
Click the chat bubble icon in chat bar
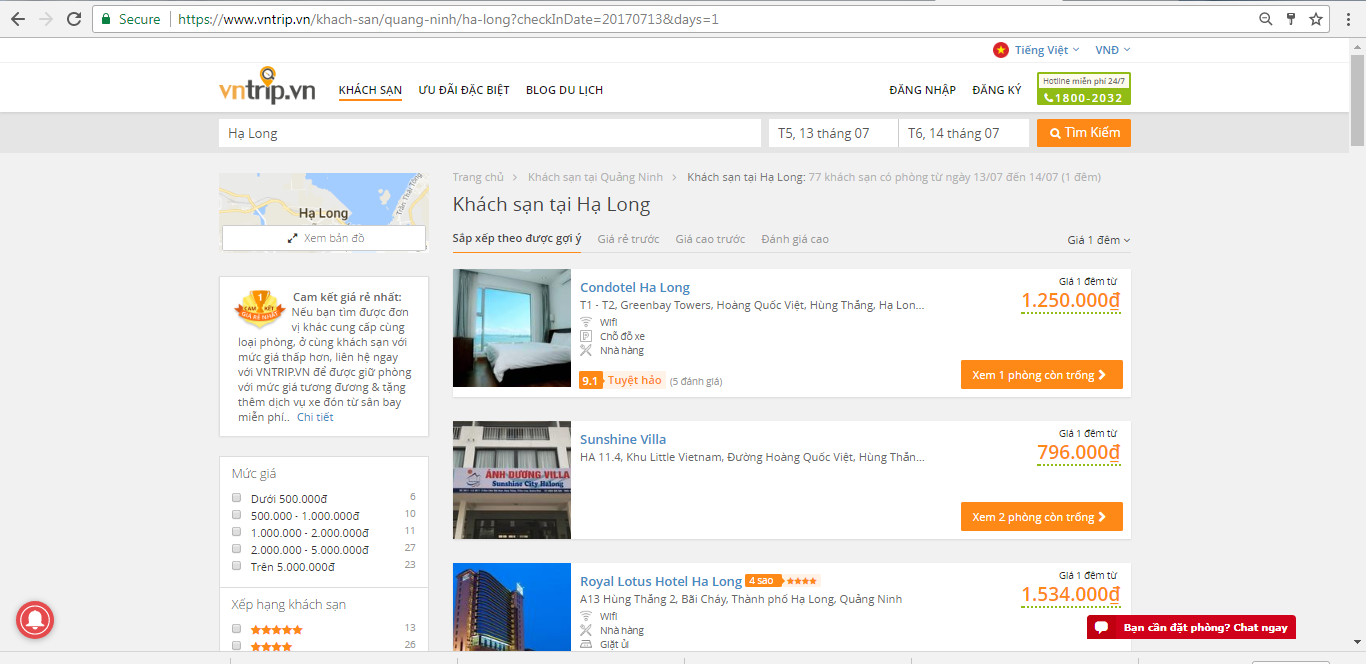(x=1101, y=627)
